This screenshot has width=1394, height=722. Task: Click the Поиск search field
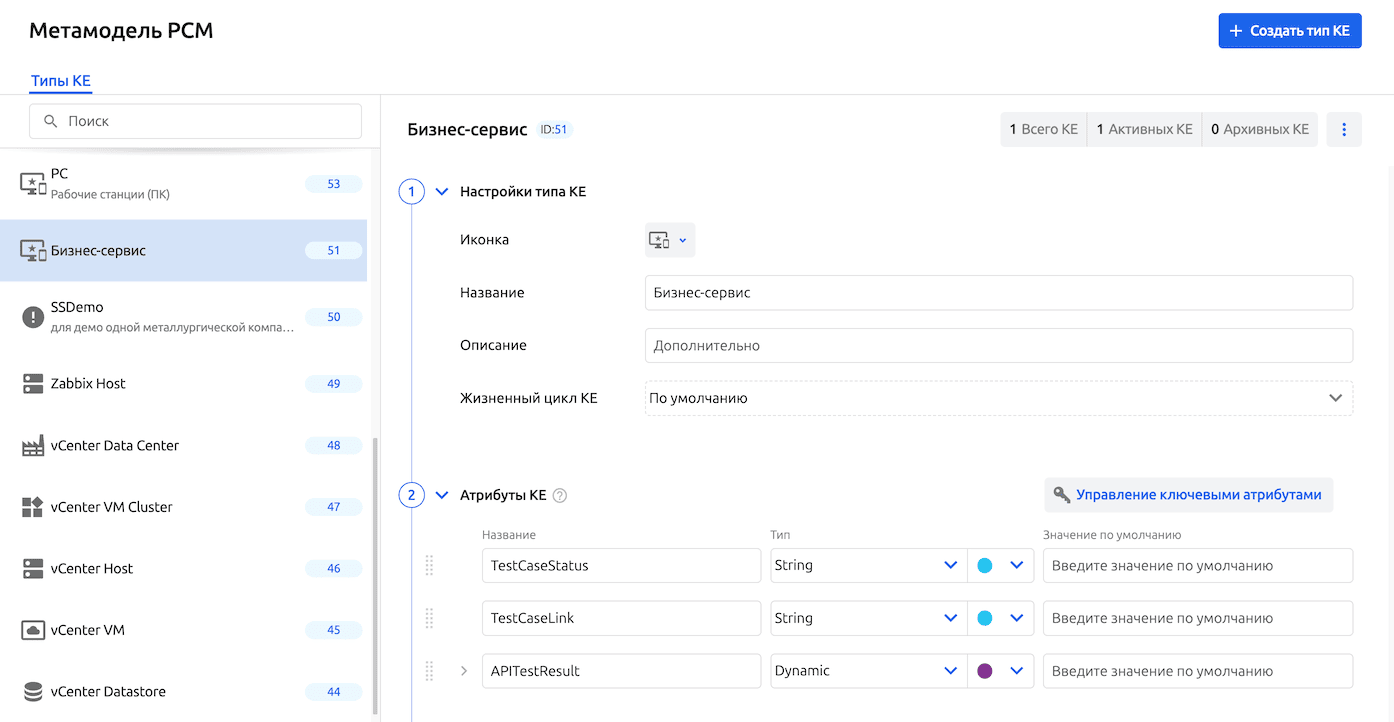[195, 121]
